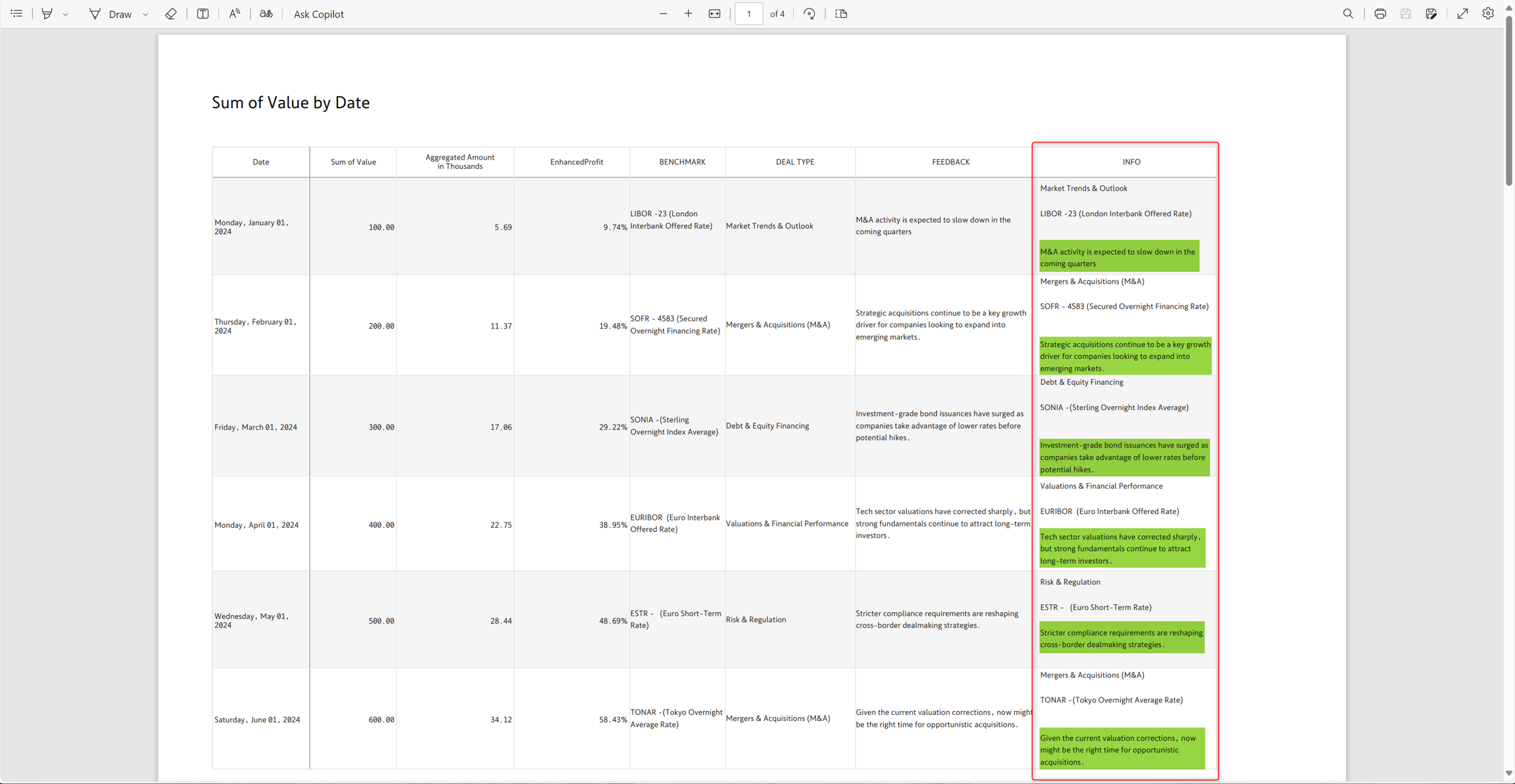Toggle the two-page view button
The image size is (1515, 784).
point(841,14)
